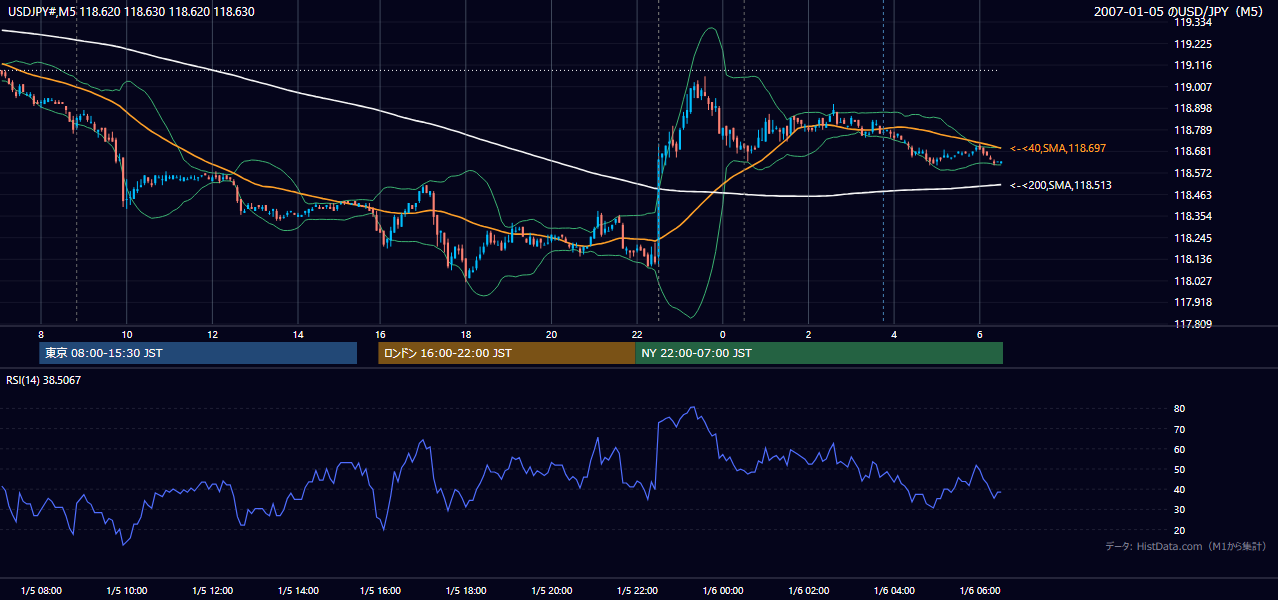Select the NY 22:00-07:00 JST session bar

(819, 353)
